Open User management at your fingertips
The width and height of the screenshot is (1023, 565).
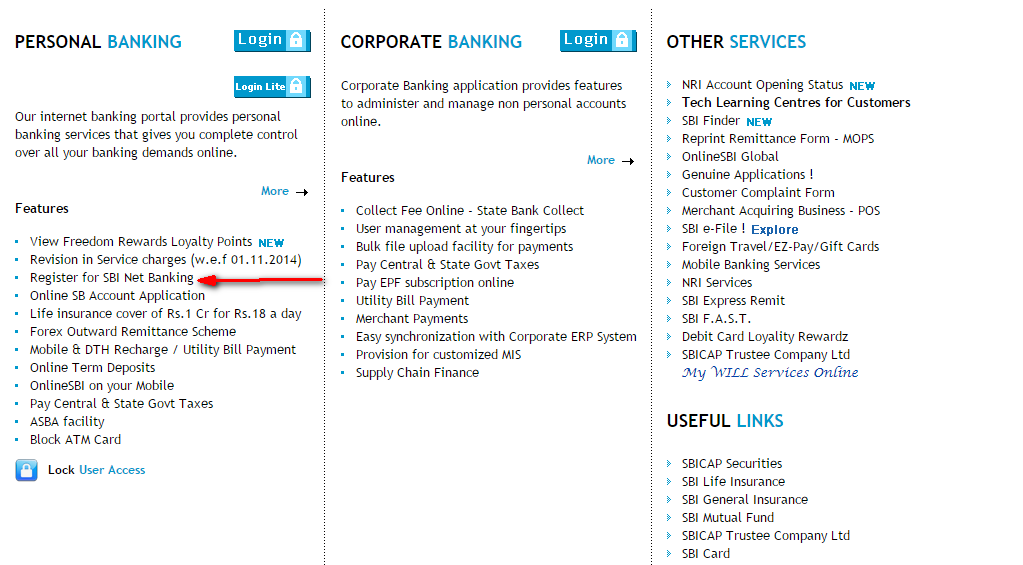pos(461,229)
